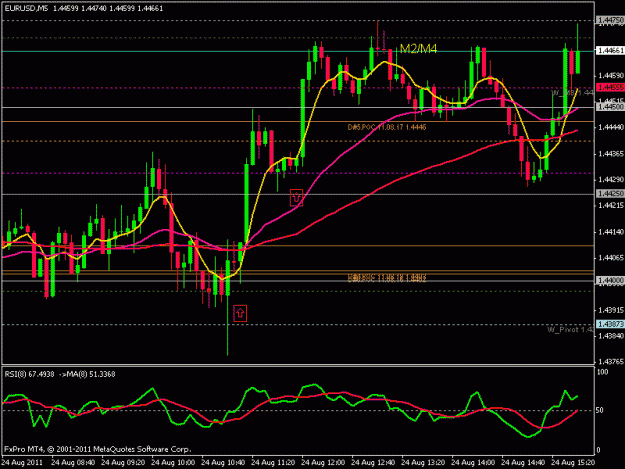
Task: Click the 24 Aug 2011 date label
Action: coord(22,463)
